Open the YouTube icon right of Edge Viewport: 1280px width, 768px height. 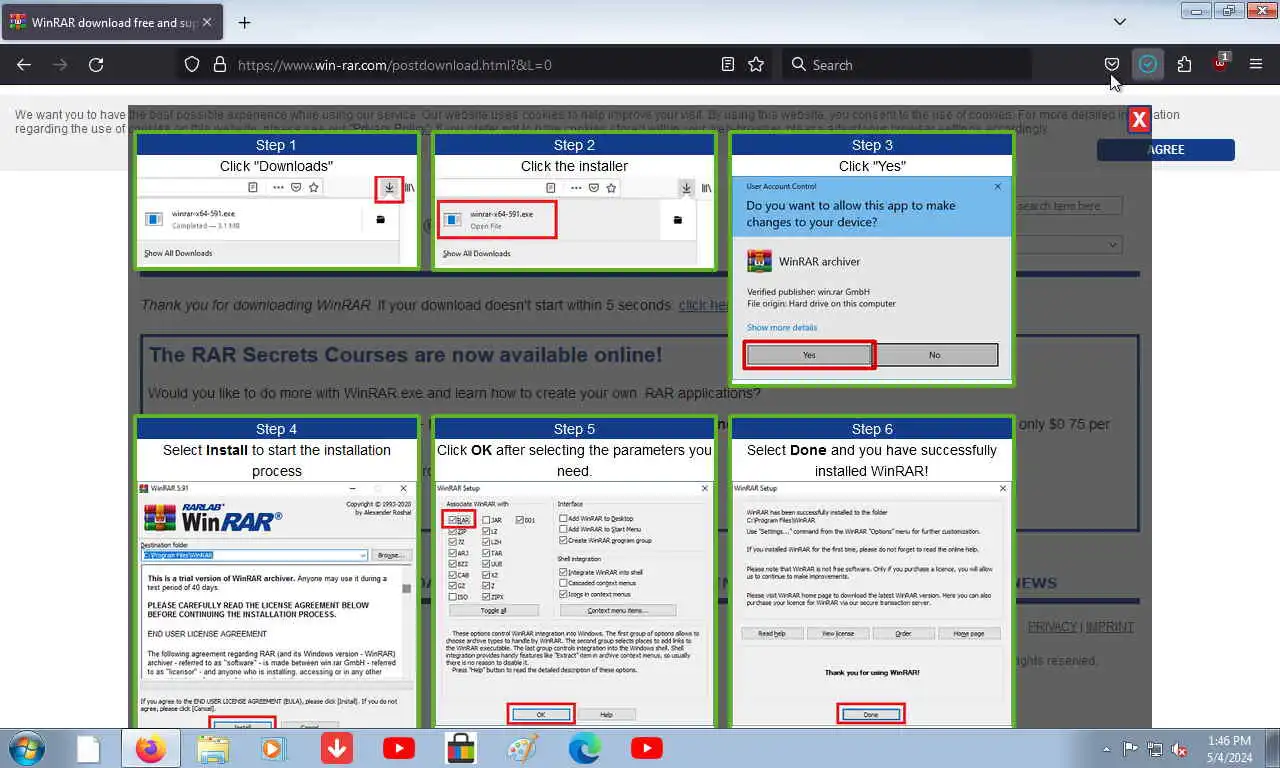647,748
